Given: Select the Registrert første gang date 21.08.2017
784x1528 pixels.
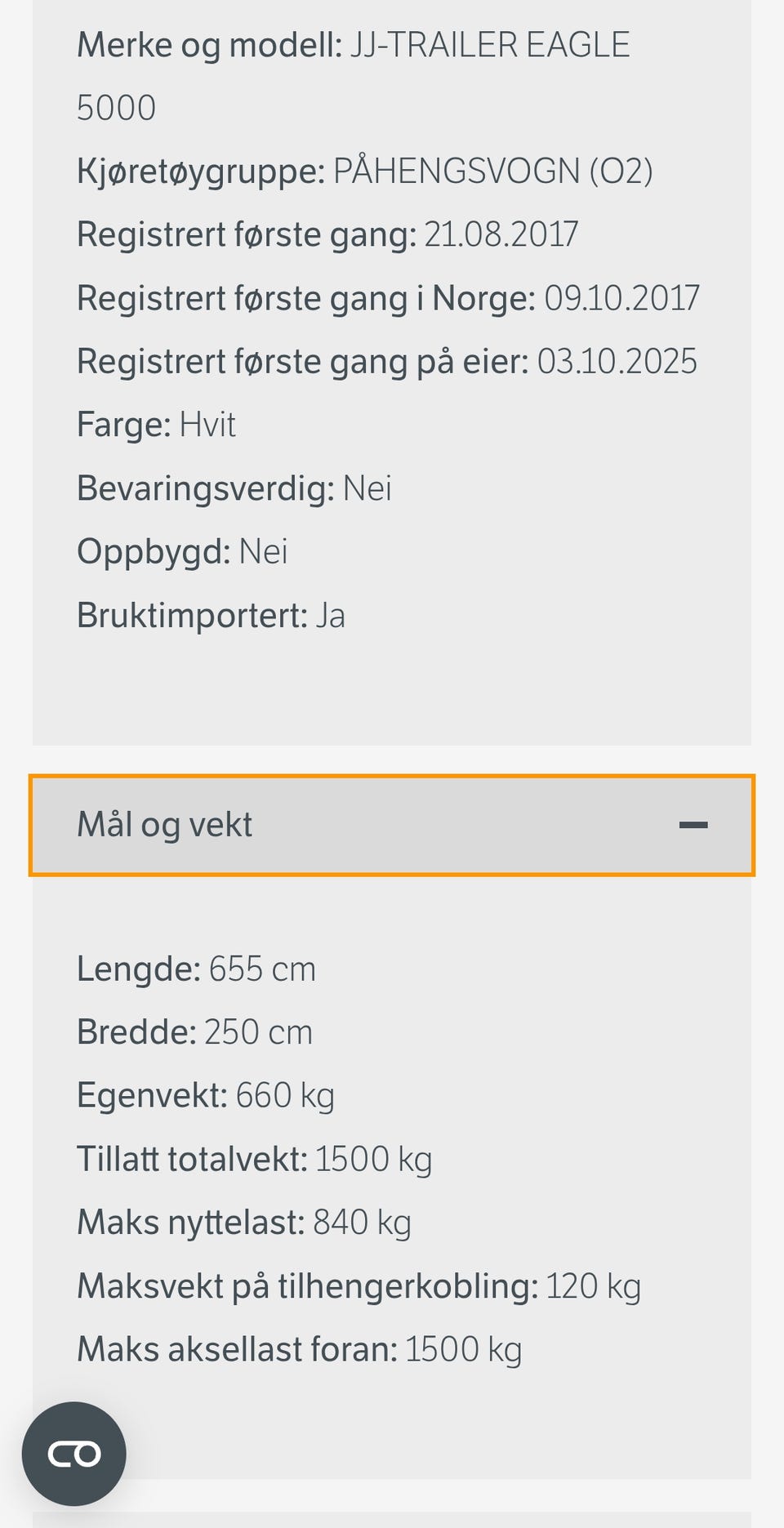Looking at the screenshot, I should [501, 234].
